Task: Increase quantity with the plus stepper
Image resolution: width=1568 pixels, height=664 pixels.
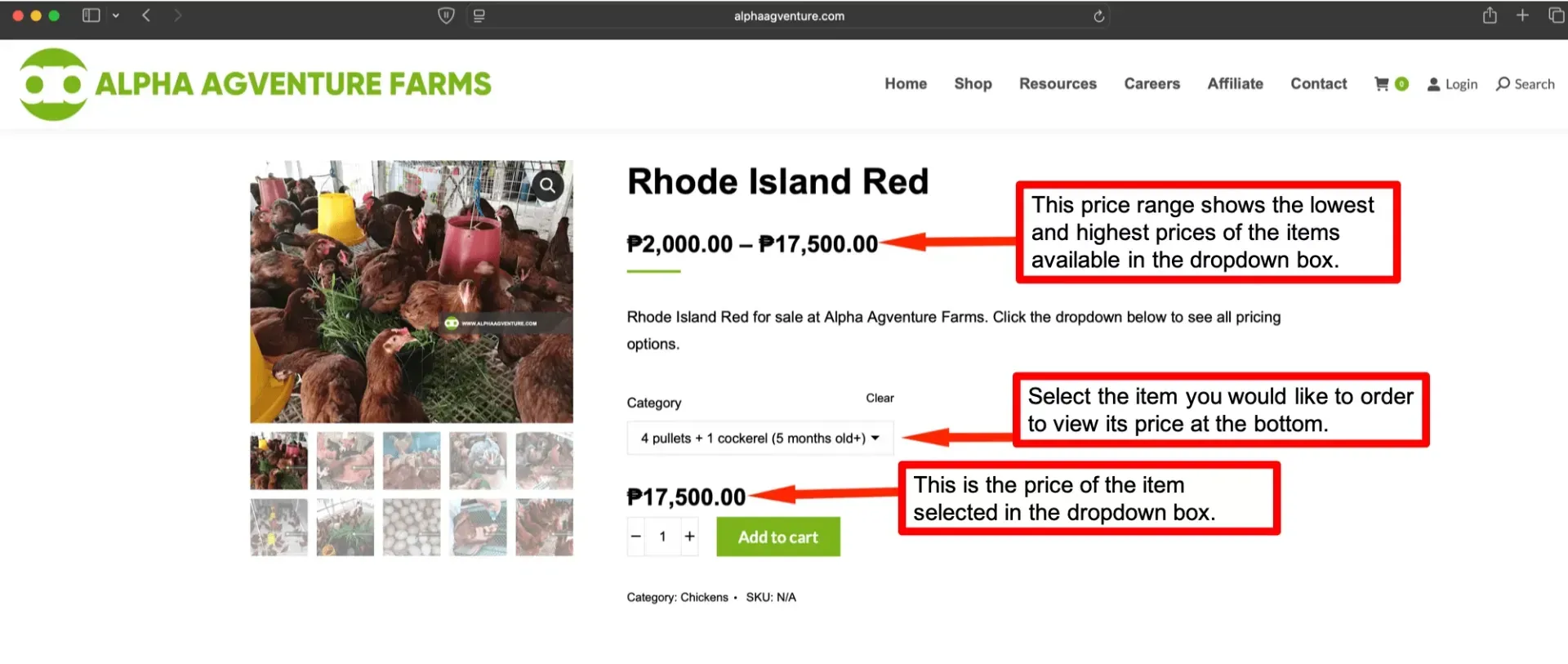Action: pyautogui.click(x=690, y=537)
